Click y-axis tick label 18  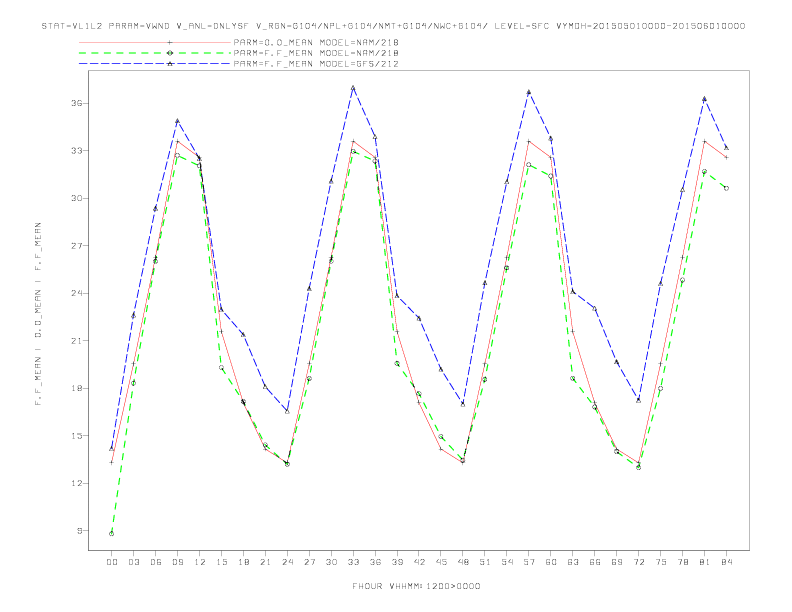pos(76,388)
